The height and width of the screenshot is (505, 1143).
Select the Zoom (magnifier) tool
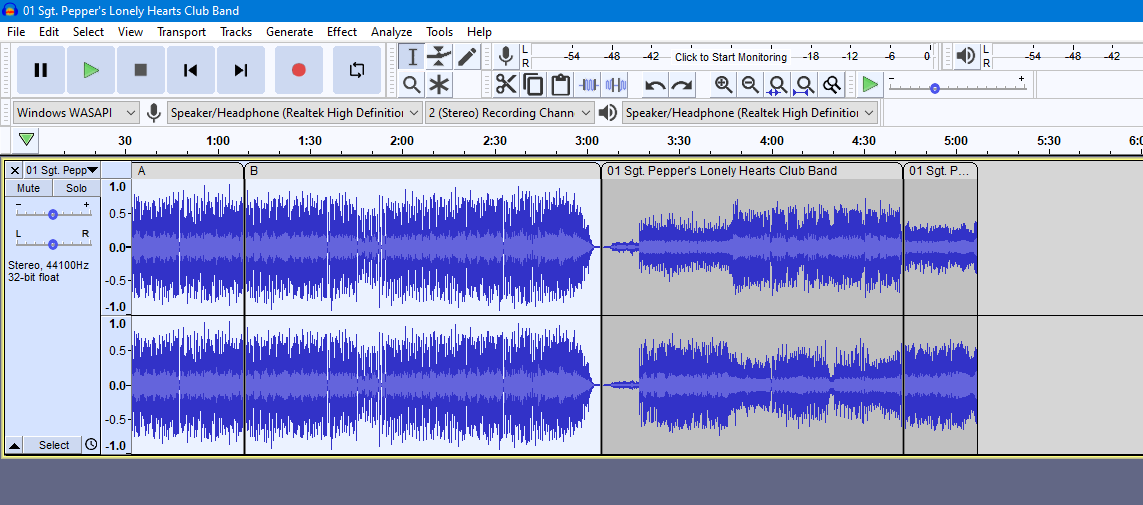[412, 85]
